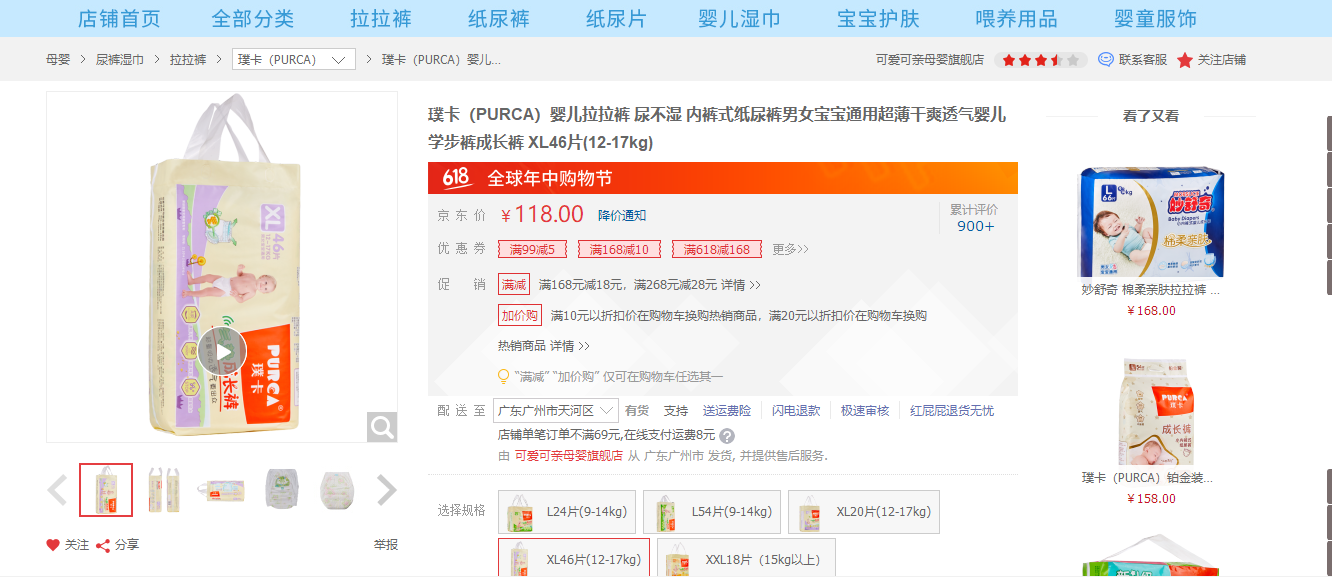Click 送运费险 service link
This screenshot has height=577, width=1332.
pos(727,411)
